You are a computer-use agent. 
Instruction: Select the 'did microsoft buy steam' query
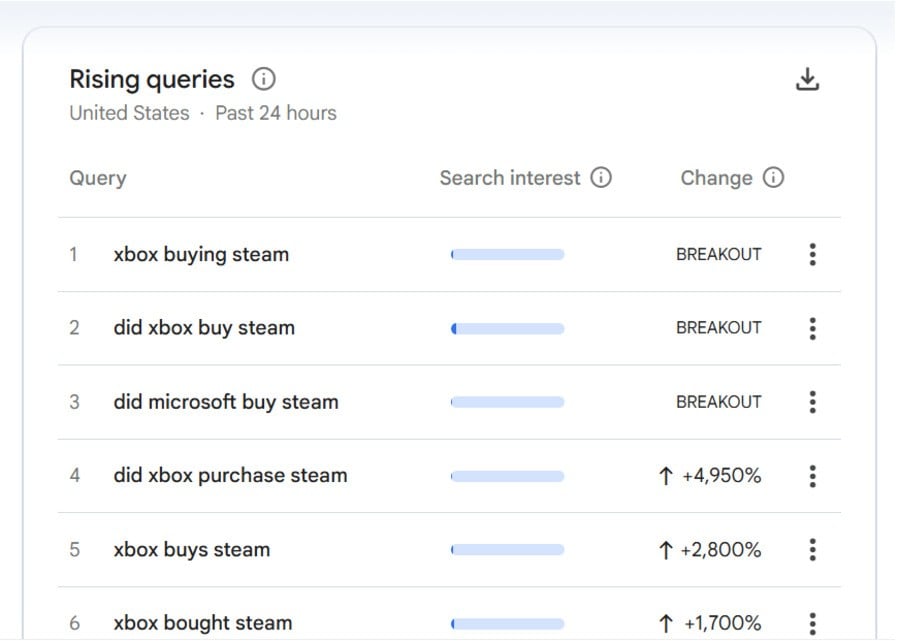coord(226,402)
